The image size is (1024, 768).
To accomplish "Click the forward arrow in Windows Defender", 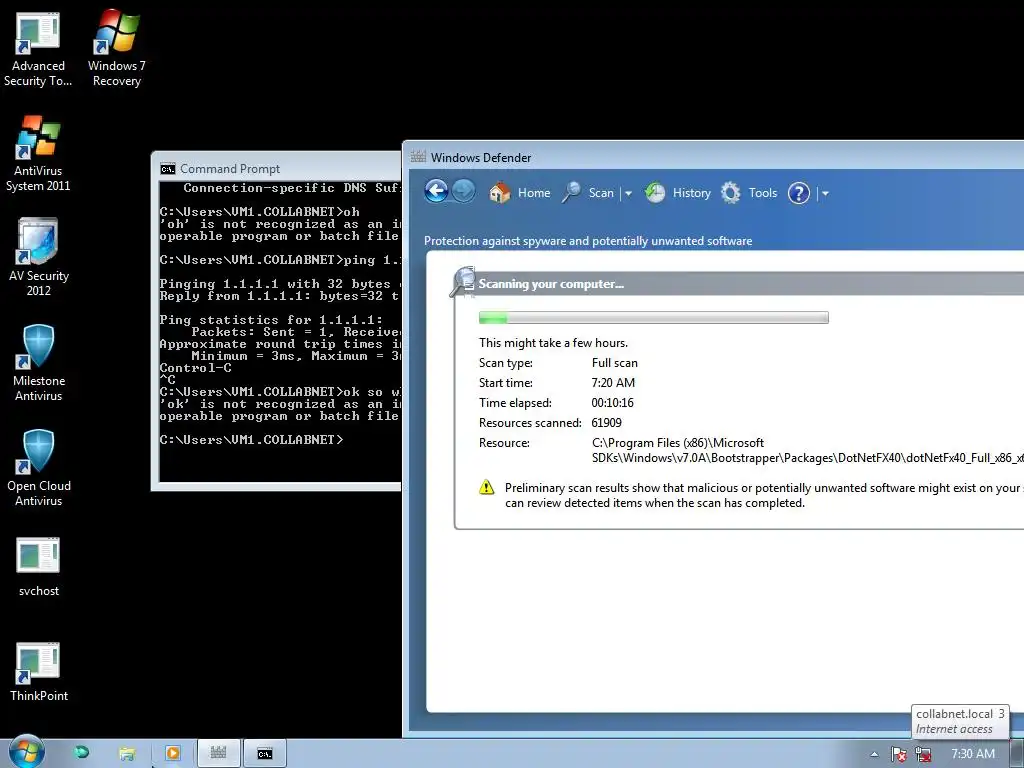I will click(x=464, y=192).
